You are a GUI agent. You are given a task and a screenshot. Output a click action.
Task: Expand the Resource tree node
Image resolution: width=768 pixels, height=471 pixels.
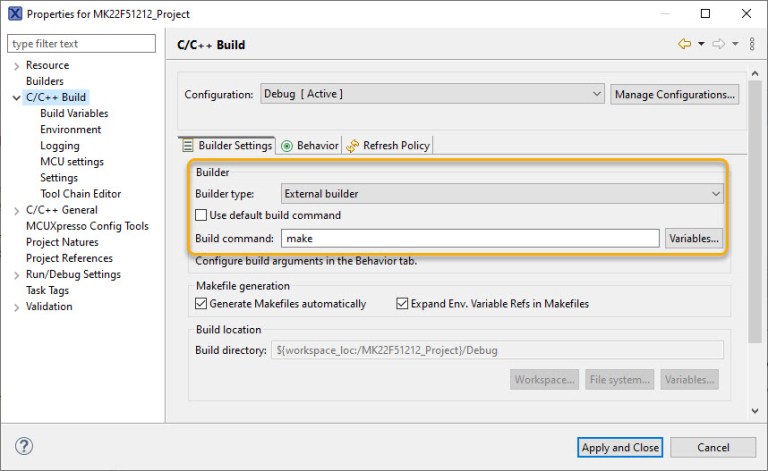[x=16, y=66]
